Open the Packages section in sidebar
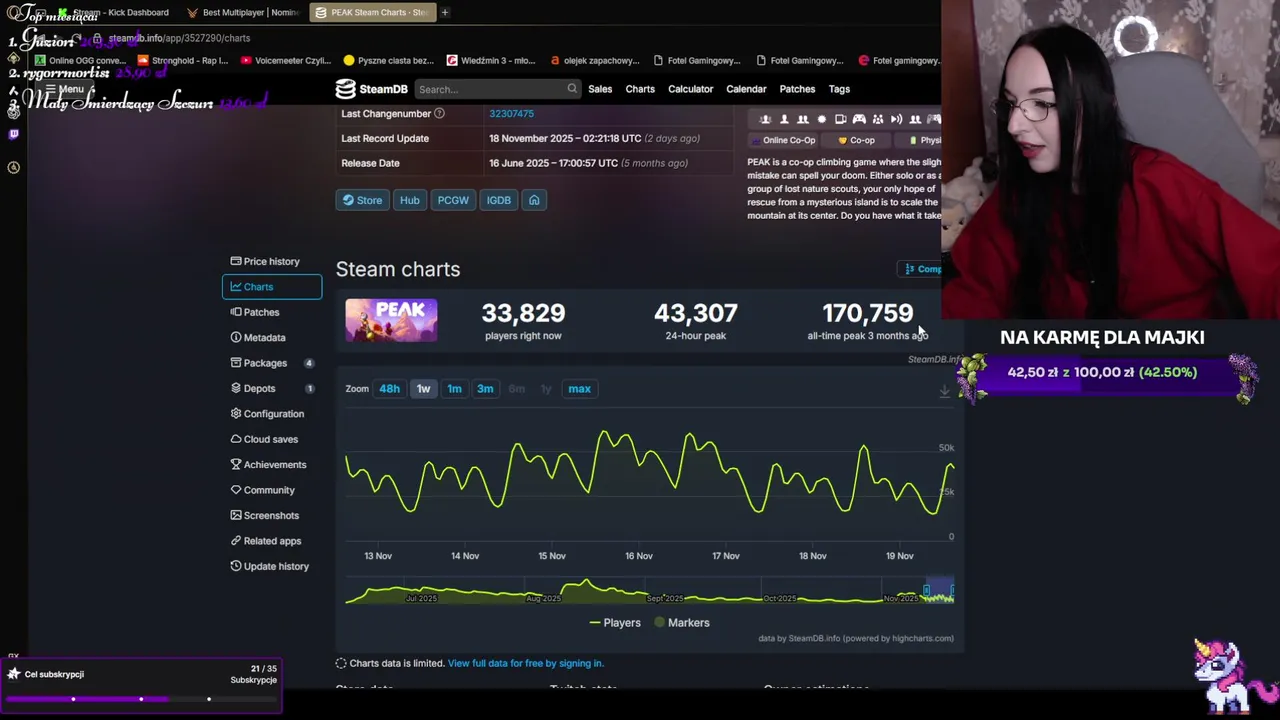 click(x=272, y=363)
